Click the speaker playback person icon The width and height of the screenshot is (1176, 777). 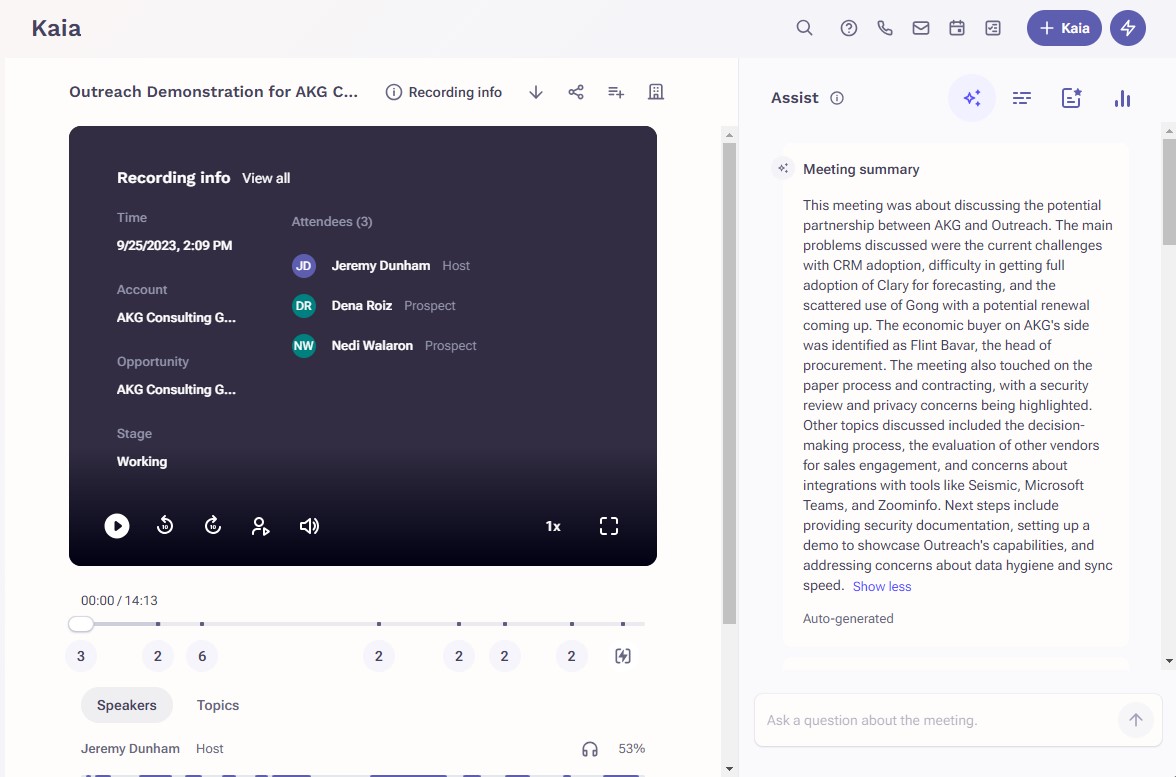[260, 526]
